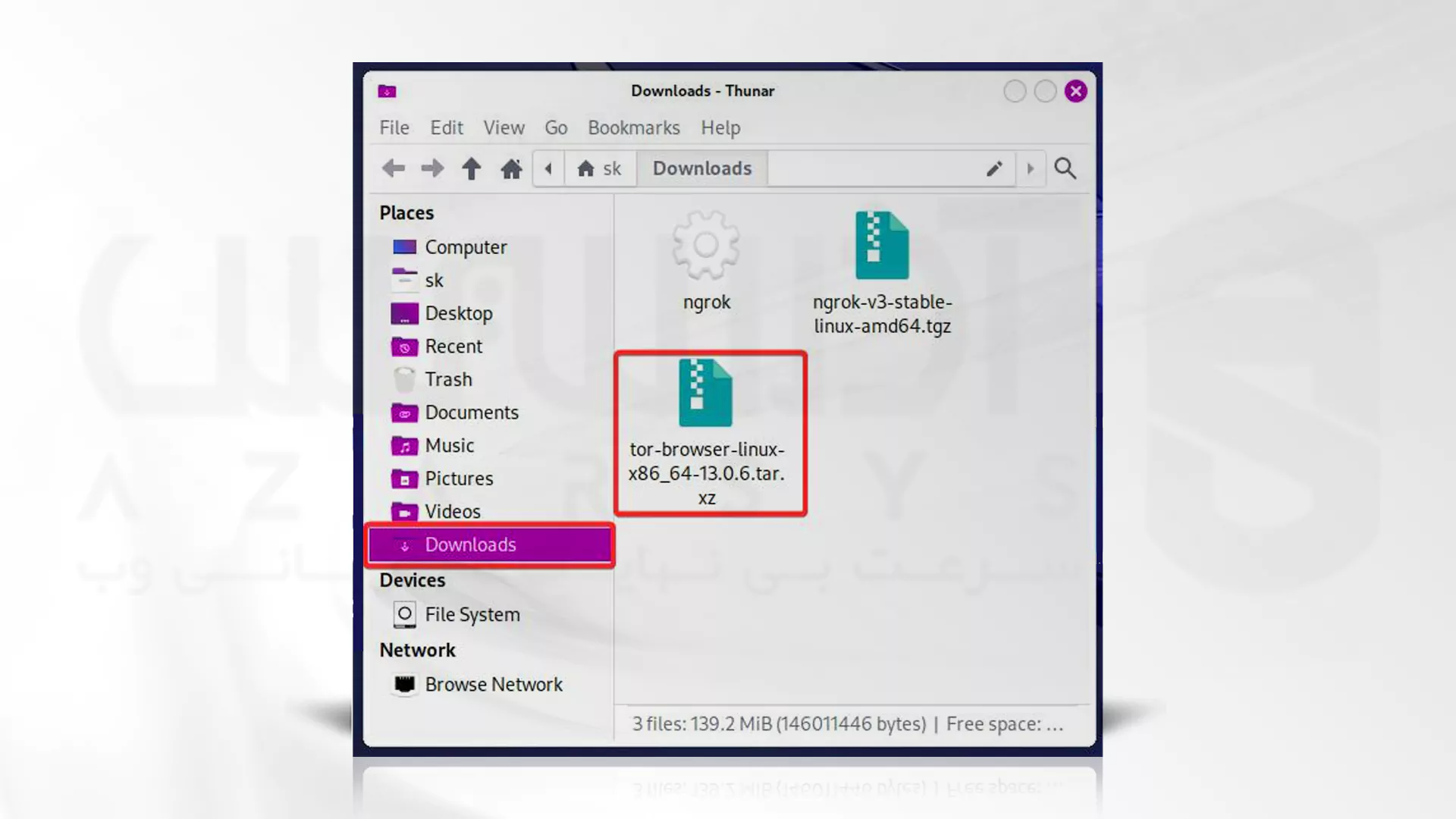The image size is (1456, 819).
Task: Click the edit path icon
Action: point(995,167)
